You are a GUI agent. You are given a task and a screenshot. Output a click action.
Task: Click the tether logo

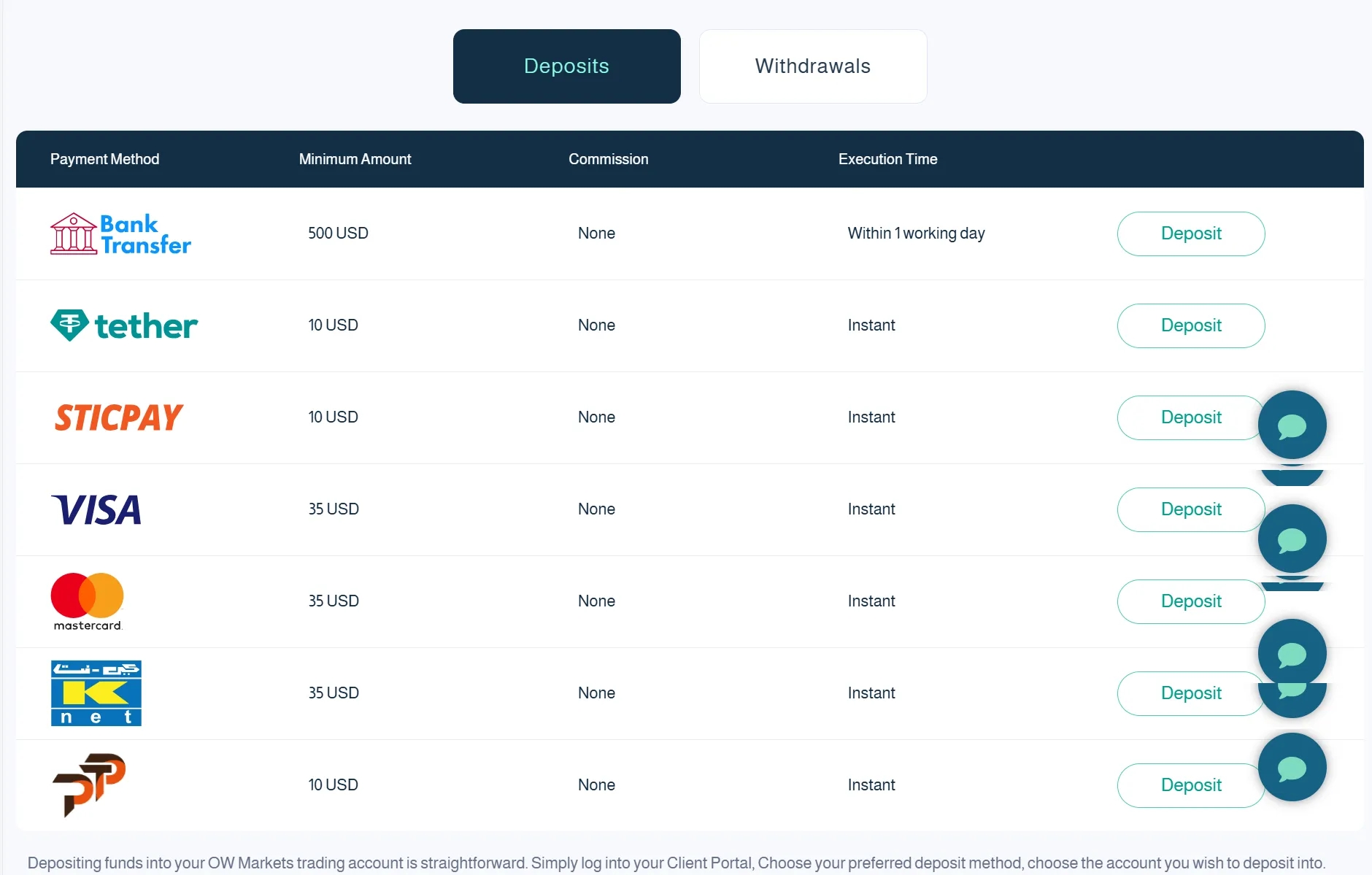(x=124, y=325)
